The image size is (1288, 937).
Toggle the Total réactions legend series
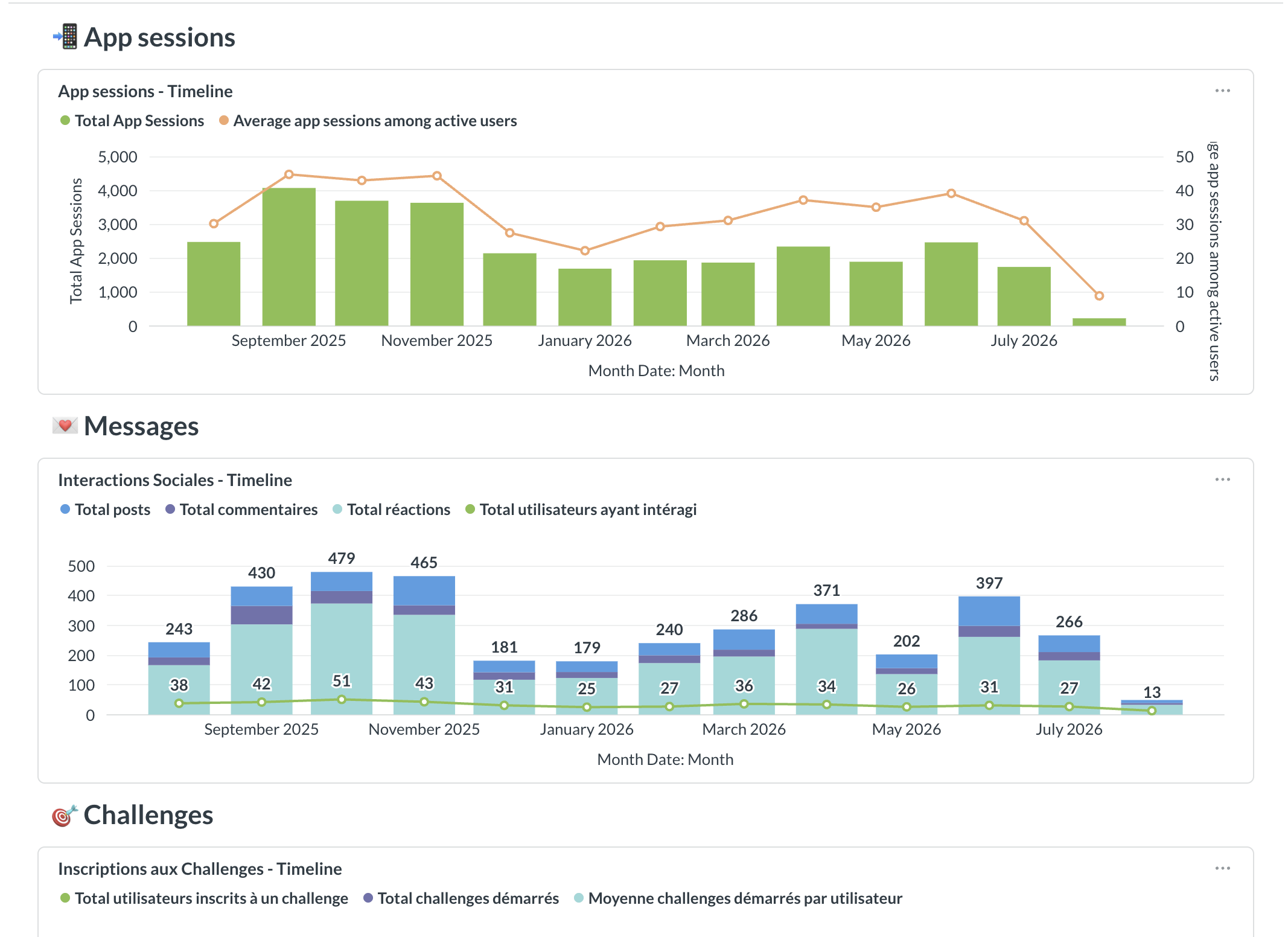[391, 510]
